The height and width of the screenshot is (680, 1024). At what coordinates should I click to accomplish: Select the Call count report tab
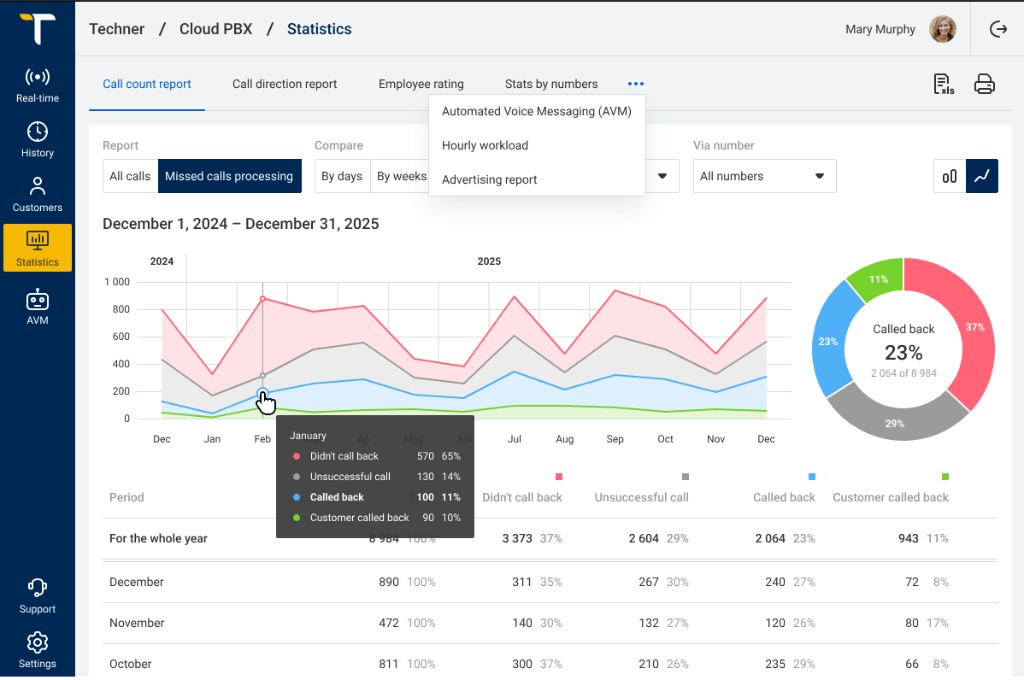coord(147,84)
